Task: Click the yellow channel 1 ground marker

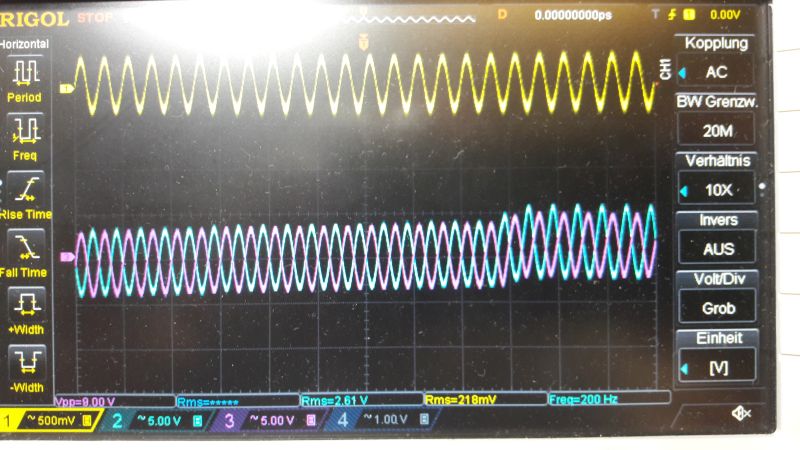Action: [x=67, y=89]
